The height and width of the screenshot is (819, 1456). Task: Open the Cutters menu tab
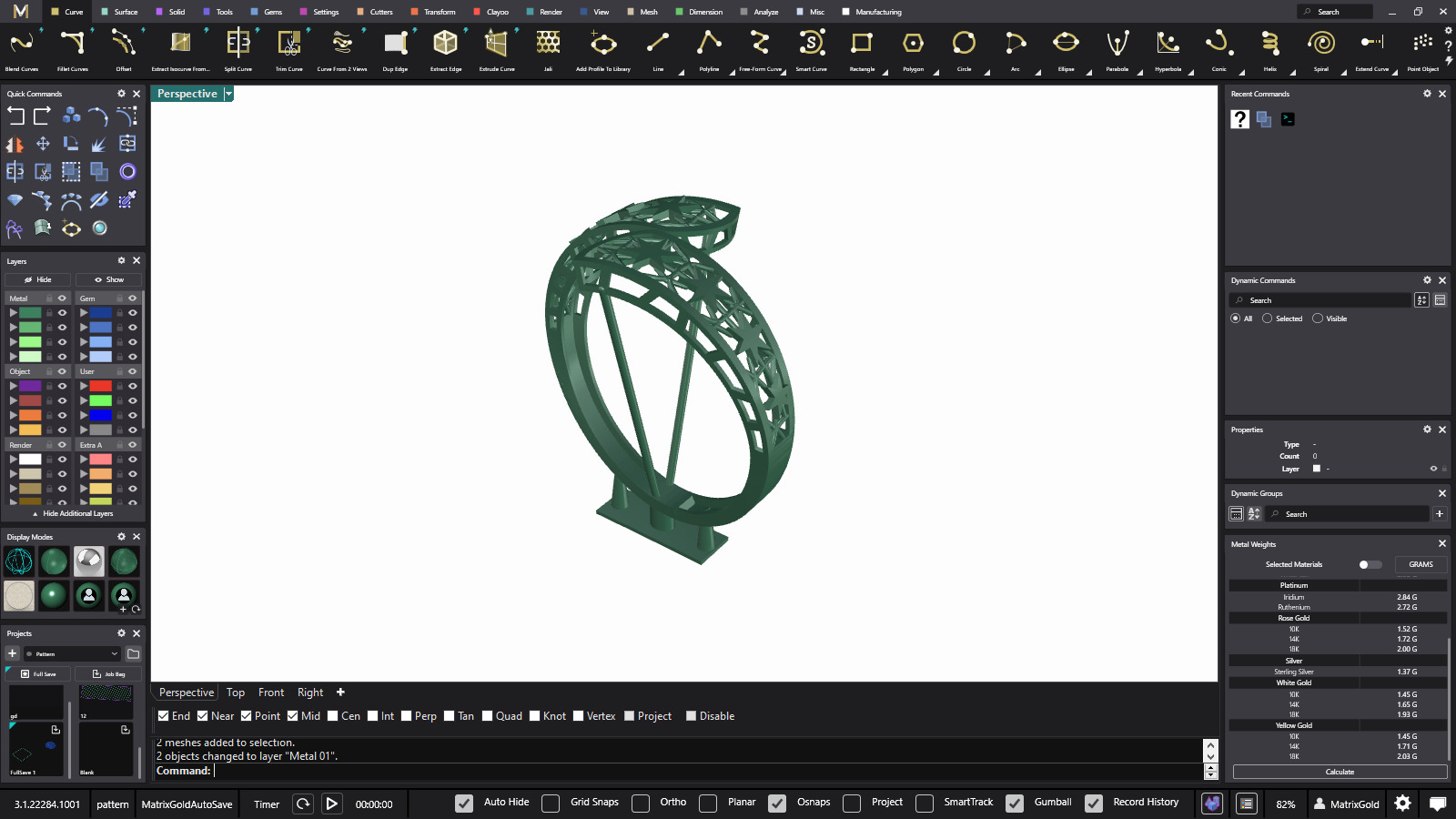(375, 12)
